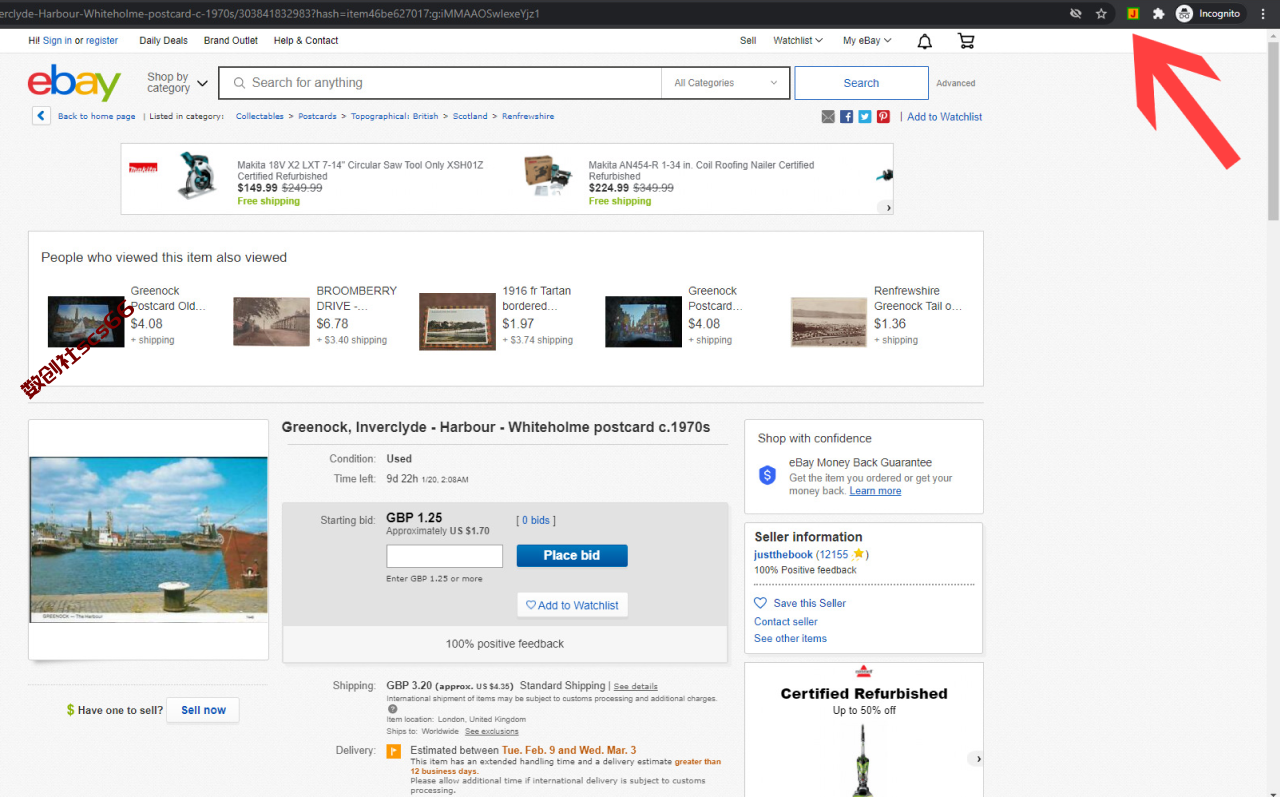Click the blue Search button

(x=861, y=83)
